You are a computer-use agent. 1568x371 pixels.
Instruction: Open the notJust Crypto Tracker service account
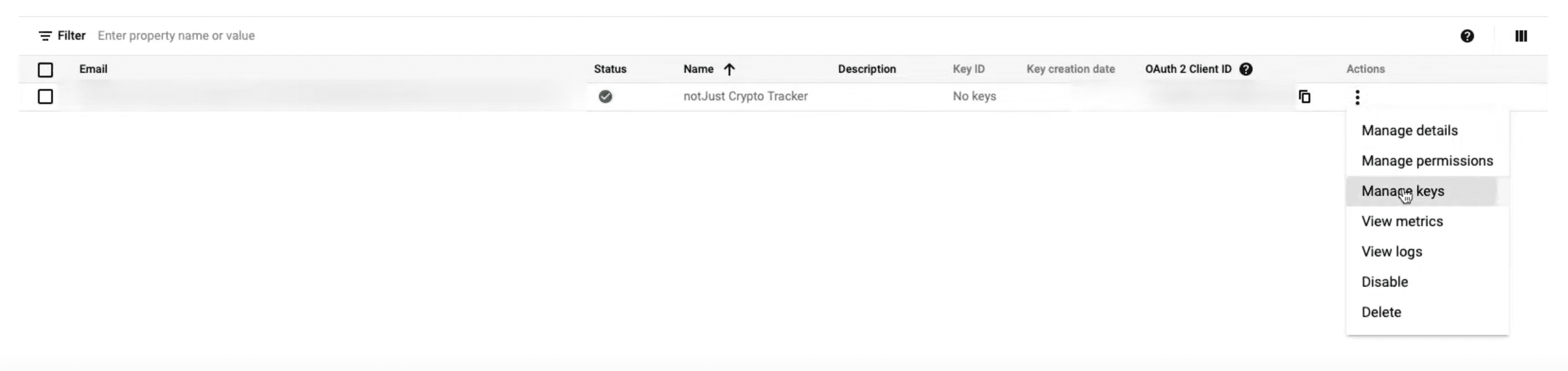tap(746, 97)
